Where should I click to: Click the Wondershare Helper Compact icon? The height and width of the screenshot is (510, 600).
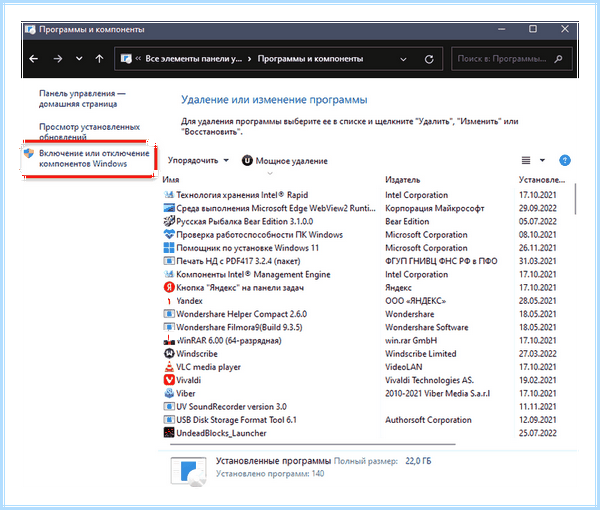169,314
